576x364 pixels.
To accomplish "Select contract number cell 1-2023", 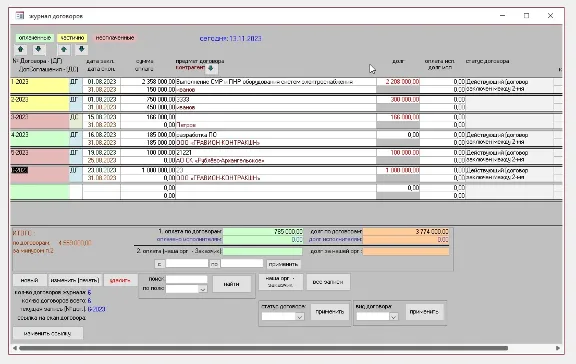I will [x=40, y=85].
